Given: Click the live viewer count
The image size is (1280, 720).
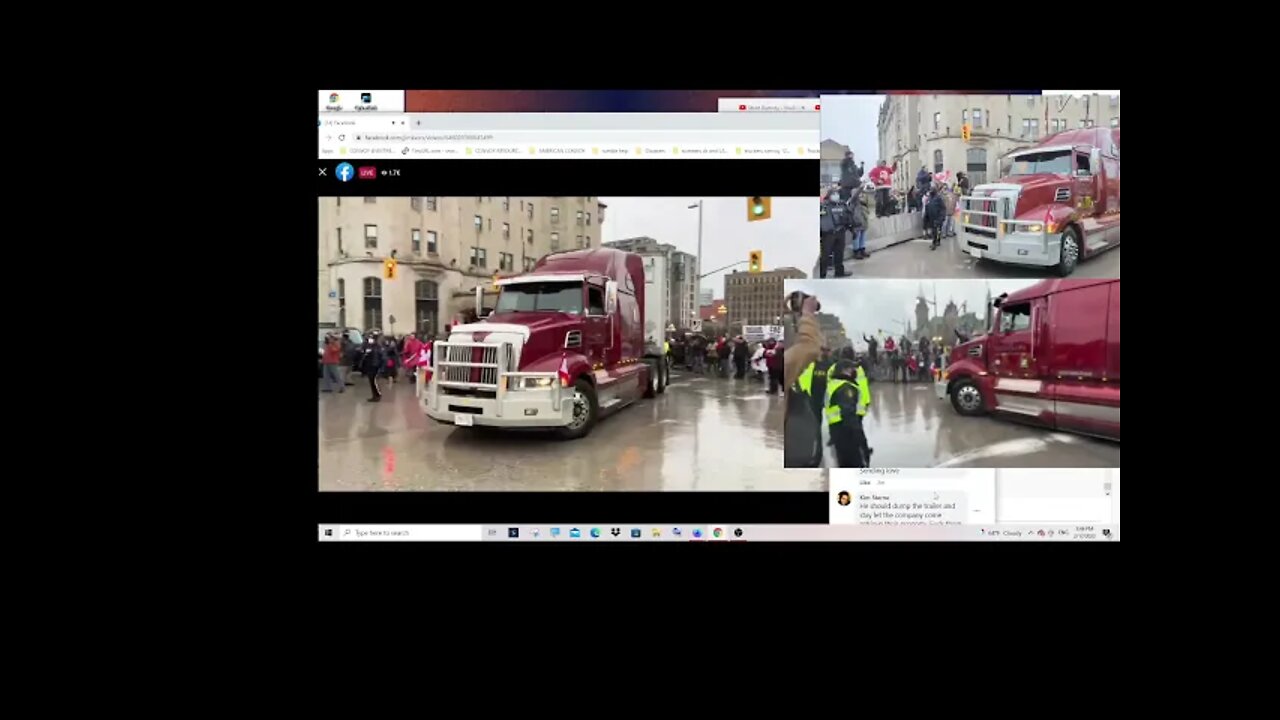Looking at the screenshot, I should click(x=392, y=172).
